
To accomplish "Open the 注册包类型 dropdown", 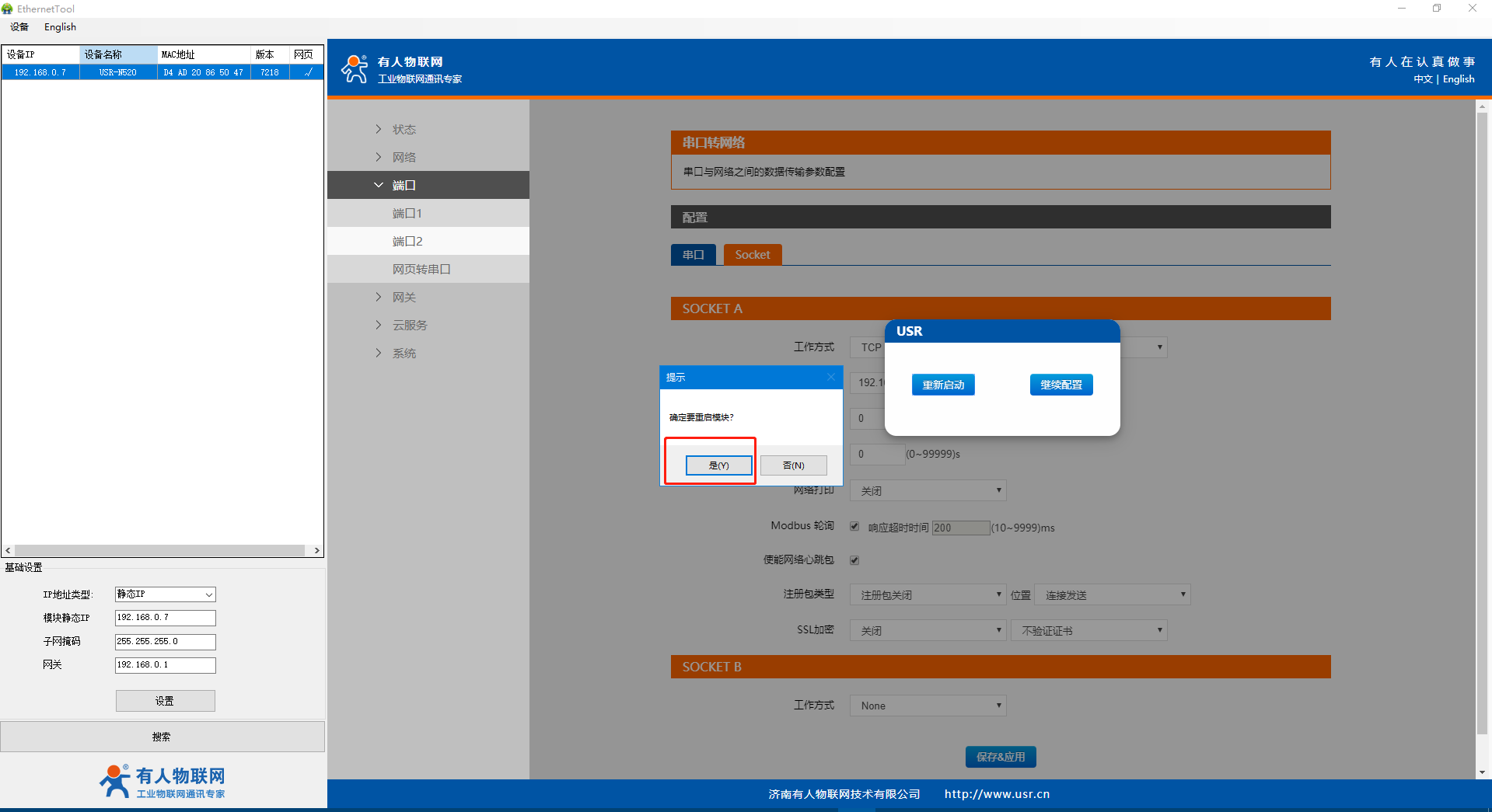I will [x=928, y=595].
